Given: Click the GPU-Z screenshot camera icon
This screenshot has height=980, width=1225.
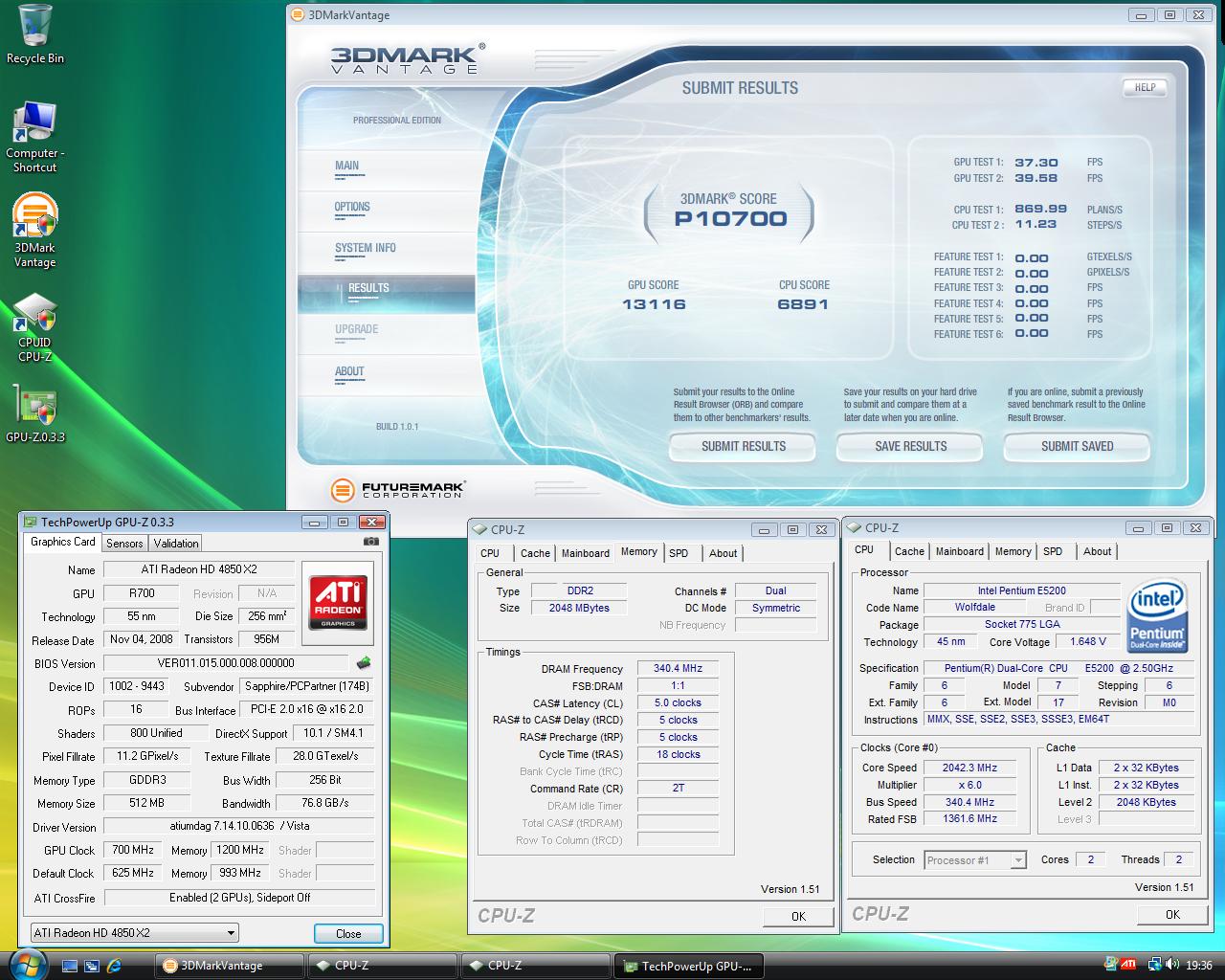Looking at the screenshot, I should click(371, 542).
